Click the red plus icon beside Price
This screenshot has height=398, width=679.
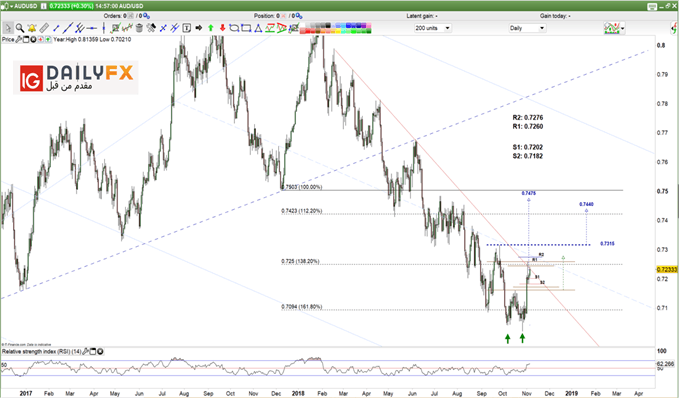[40, 39]
